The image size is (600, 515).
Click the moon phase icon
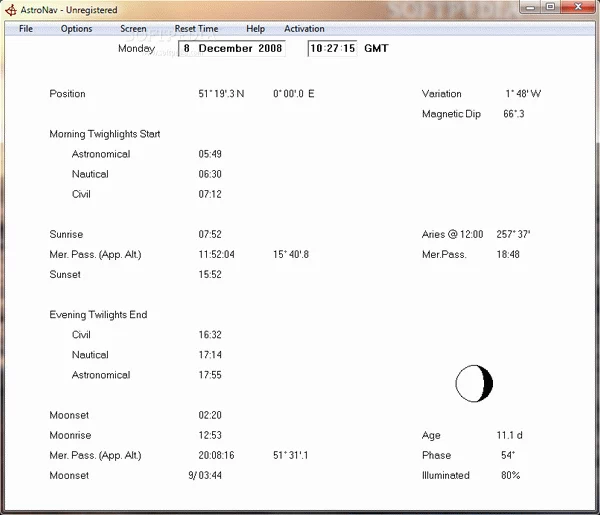[474, 383]
